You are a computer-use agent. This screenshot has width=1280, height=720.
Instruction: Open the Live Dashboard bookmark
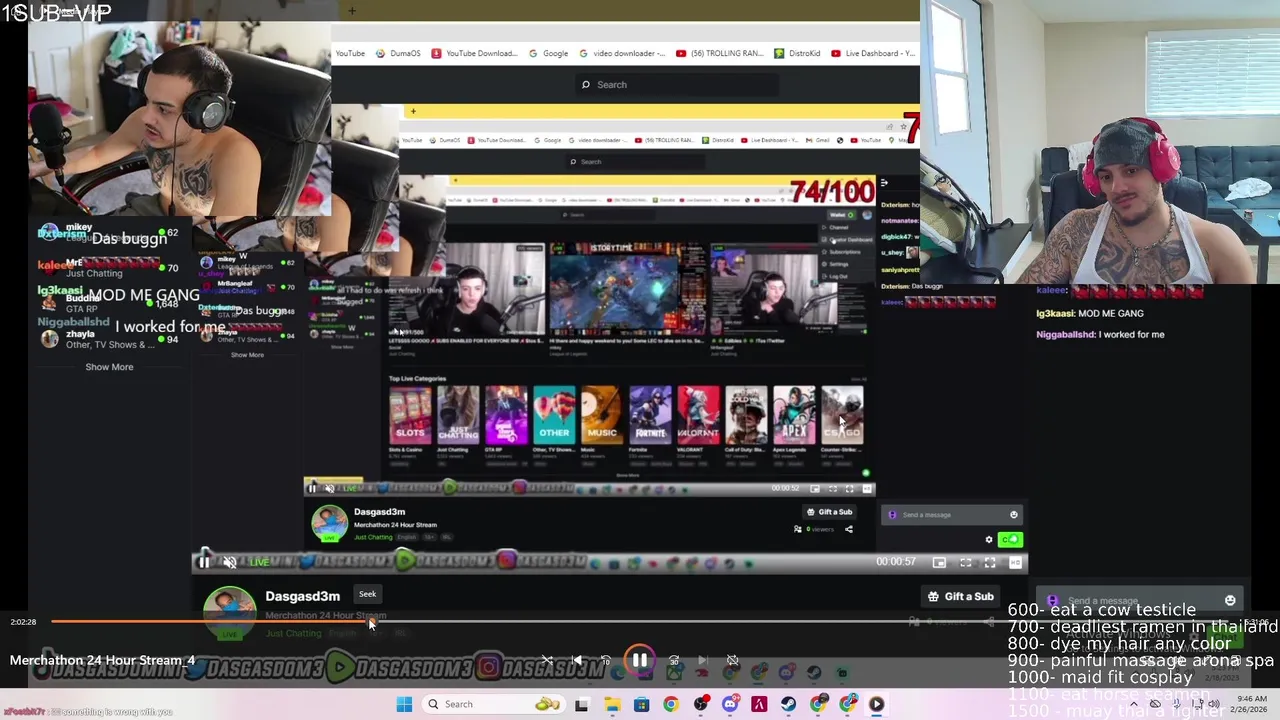[x=873, y=53]
